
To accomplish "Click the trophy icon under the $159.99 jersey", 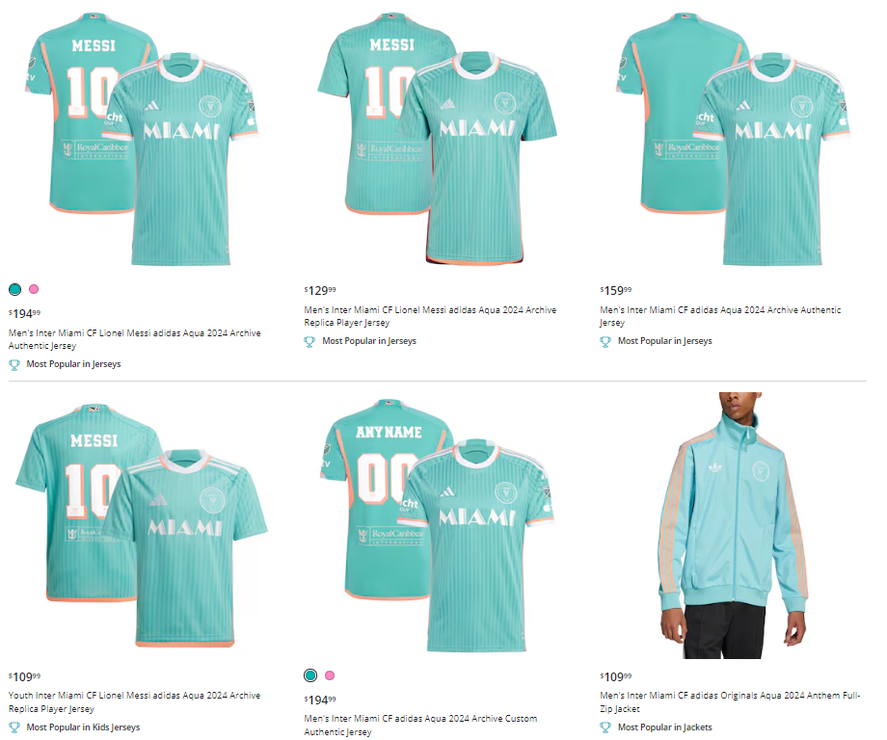I will click(x=605, y=342).
